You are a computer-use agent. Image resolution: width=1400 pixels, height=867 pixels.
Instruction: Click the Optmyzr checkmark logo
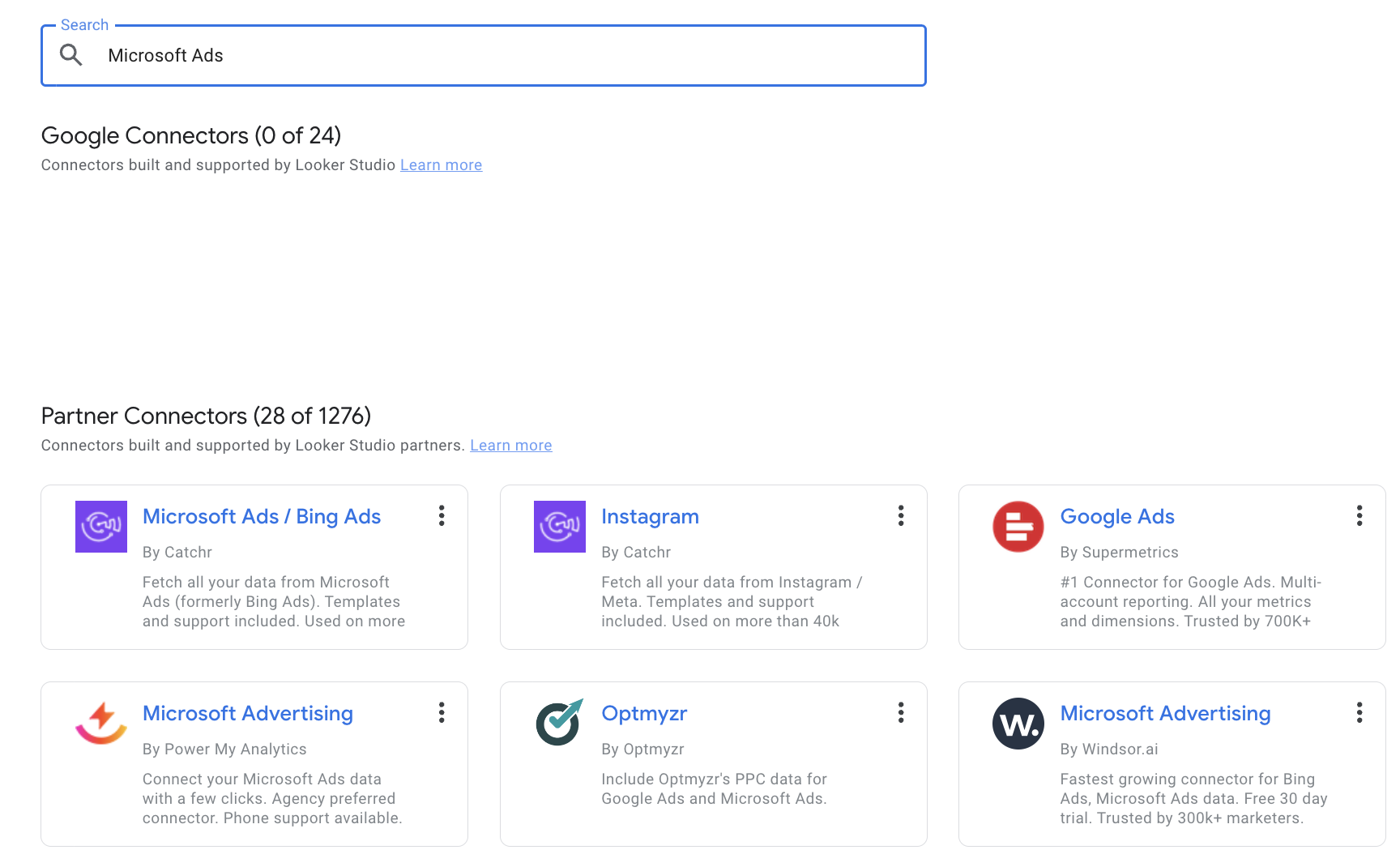559,724
